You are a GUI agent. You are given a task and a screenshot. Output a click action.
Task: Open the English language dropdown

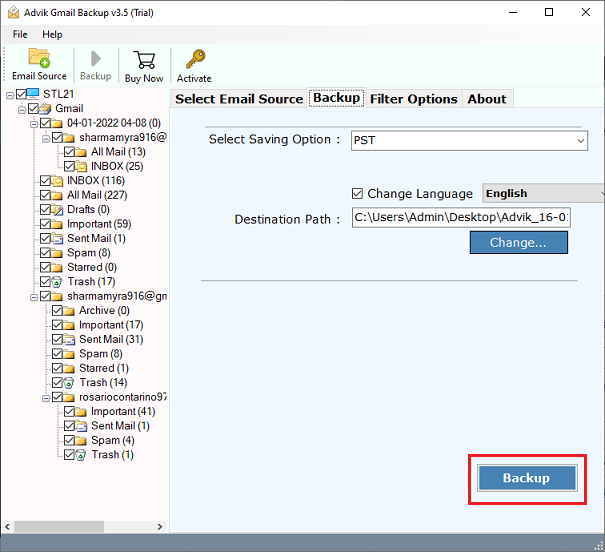click(543, 193)
